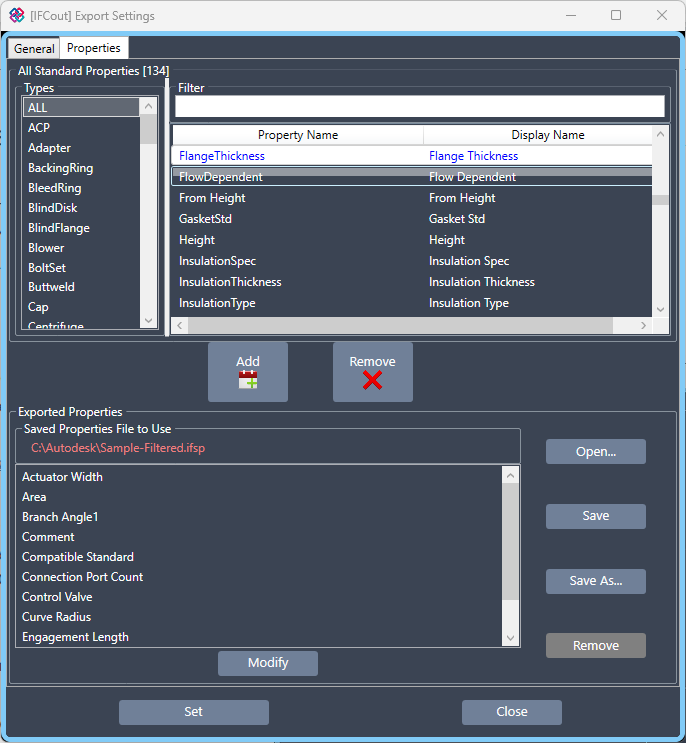Select the InsulationType property row

click(x=412, y=303)
